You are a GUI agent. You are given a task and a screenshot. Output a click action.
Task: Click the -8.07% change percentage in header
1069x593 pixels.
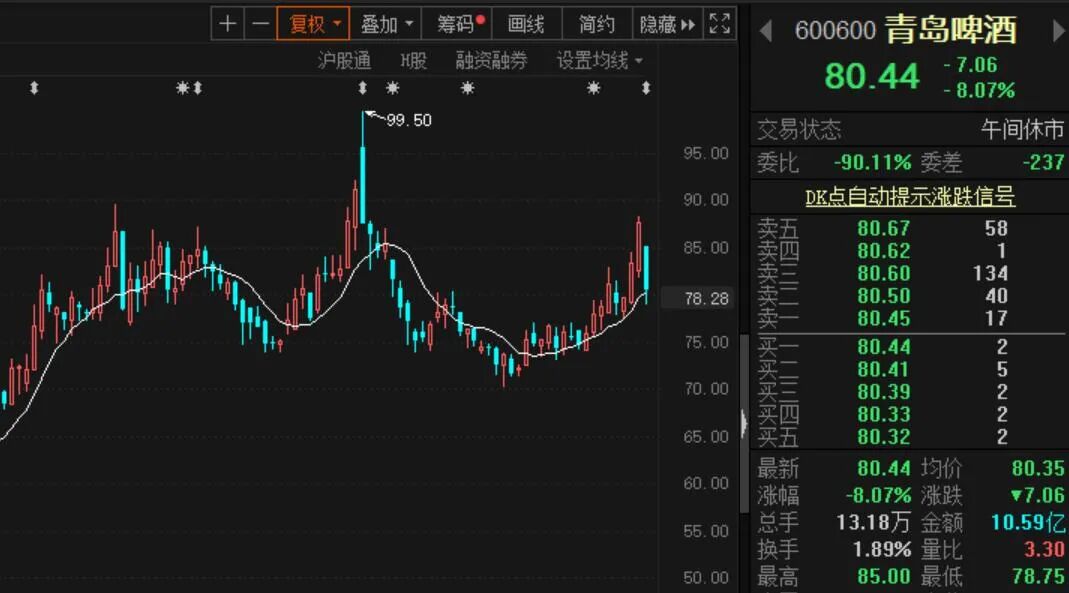point(979,90)
